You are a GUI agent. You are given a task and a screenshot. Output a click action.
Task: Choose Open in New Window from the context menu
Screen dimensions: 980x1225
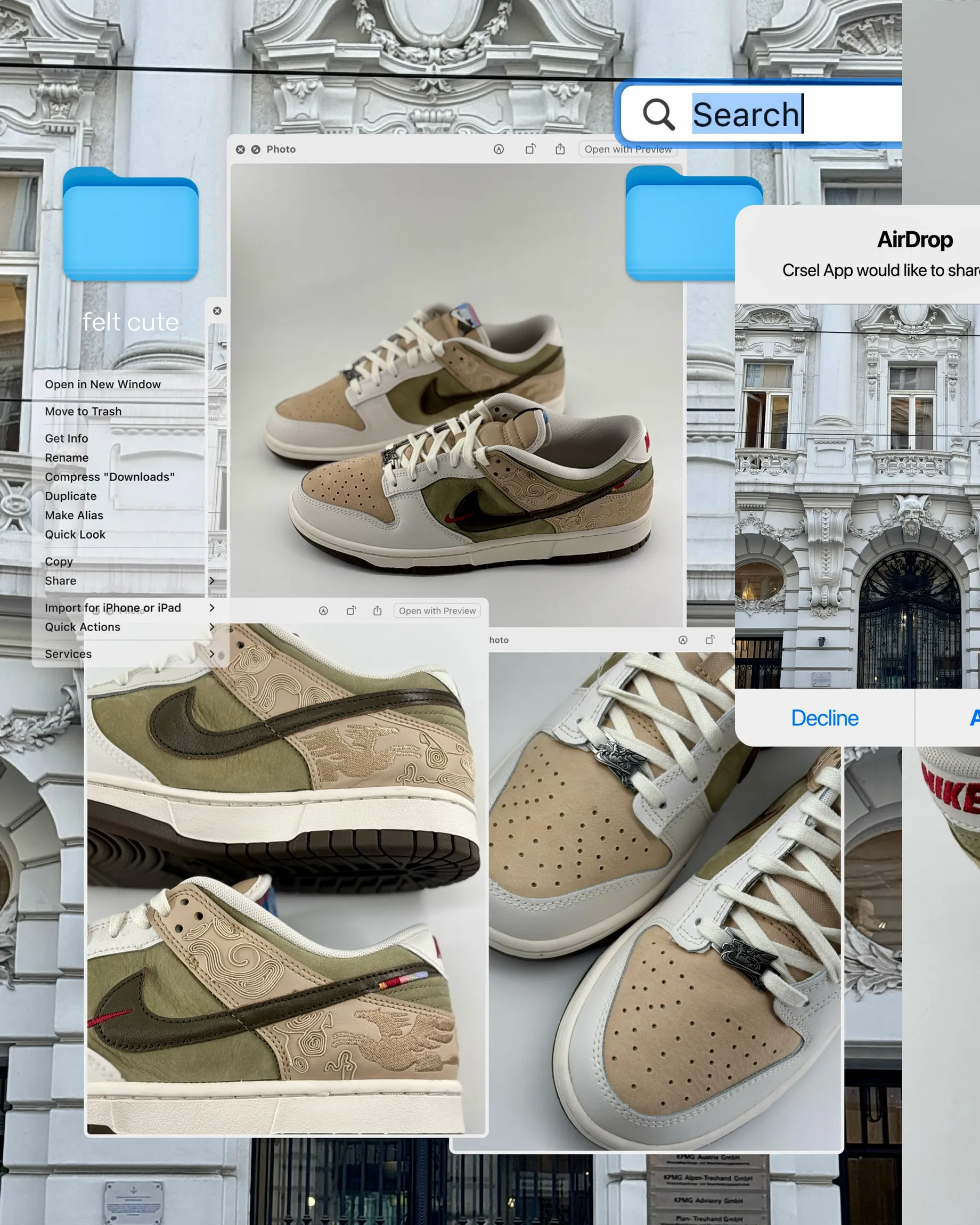pos(103,385)
